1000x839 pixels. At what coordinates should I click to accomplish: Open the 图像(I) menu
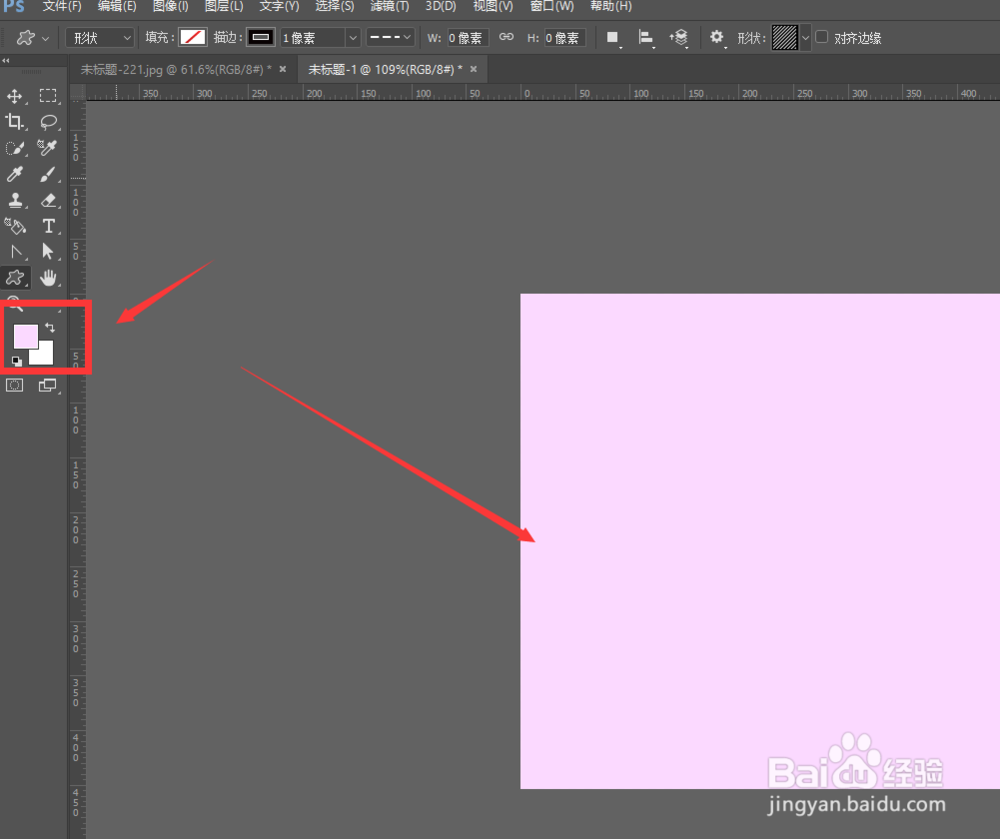[170, 6]
